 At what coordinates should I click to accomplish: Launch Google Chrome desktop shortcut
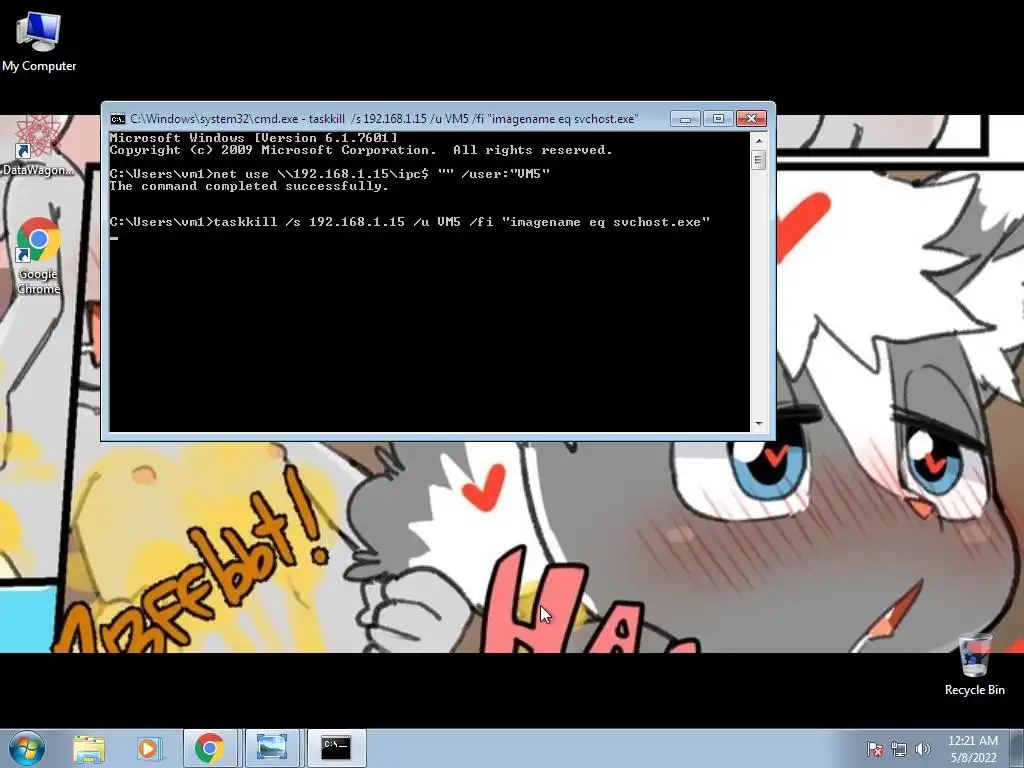pos(38,256)
